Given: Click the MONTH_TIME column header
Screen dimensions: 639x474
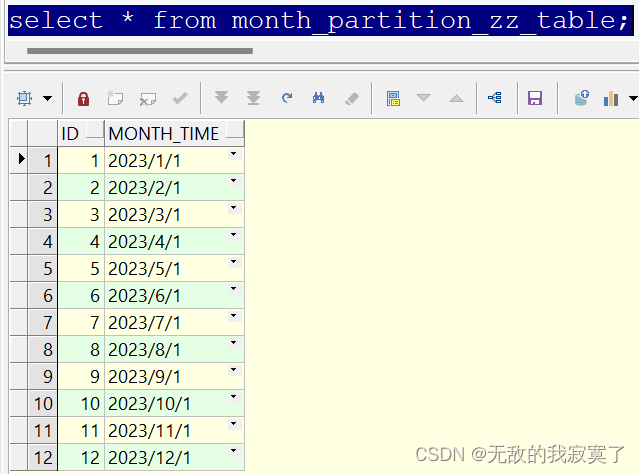Looking at the screenshot, I should coord(174,133).
